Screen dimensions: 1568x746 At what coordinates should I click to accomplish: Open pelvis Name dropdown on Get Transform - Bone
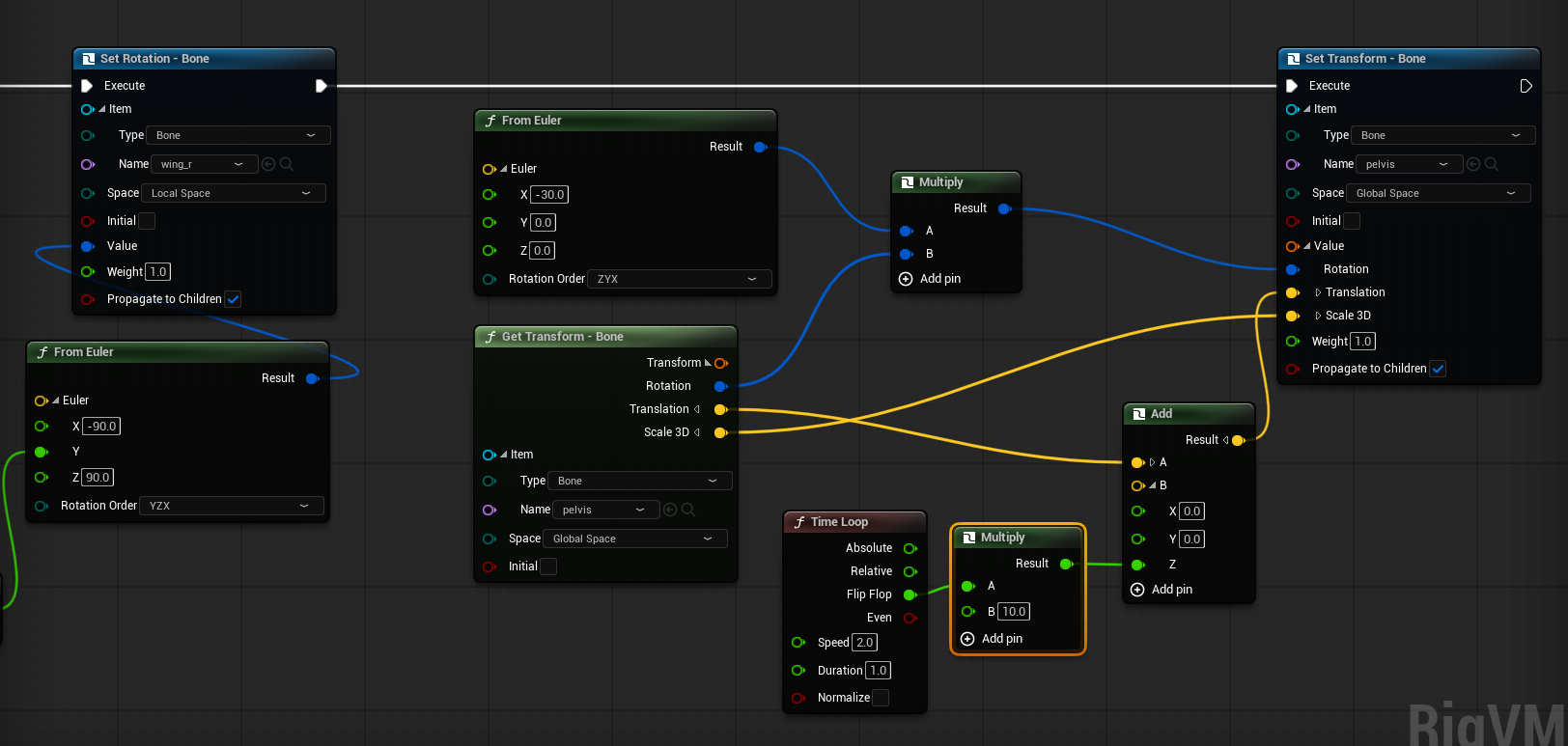(x=606, y=510)
